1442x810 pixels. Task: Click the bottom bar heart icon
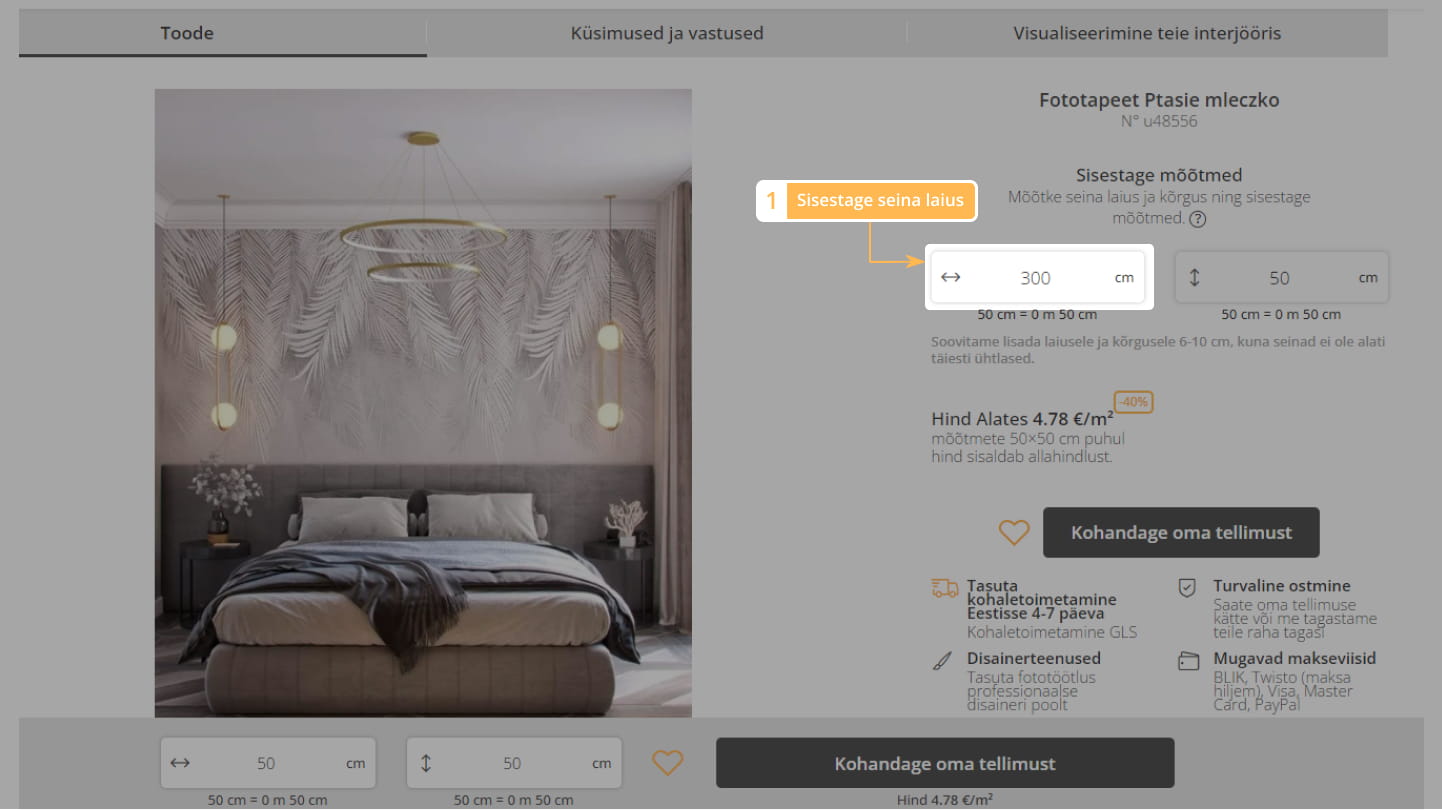click(x=668, y=763)
